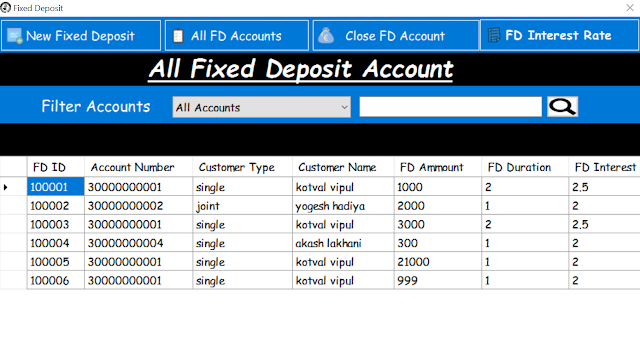Click account number 30000000004

[138, 243]
